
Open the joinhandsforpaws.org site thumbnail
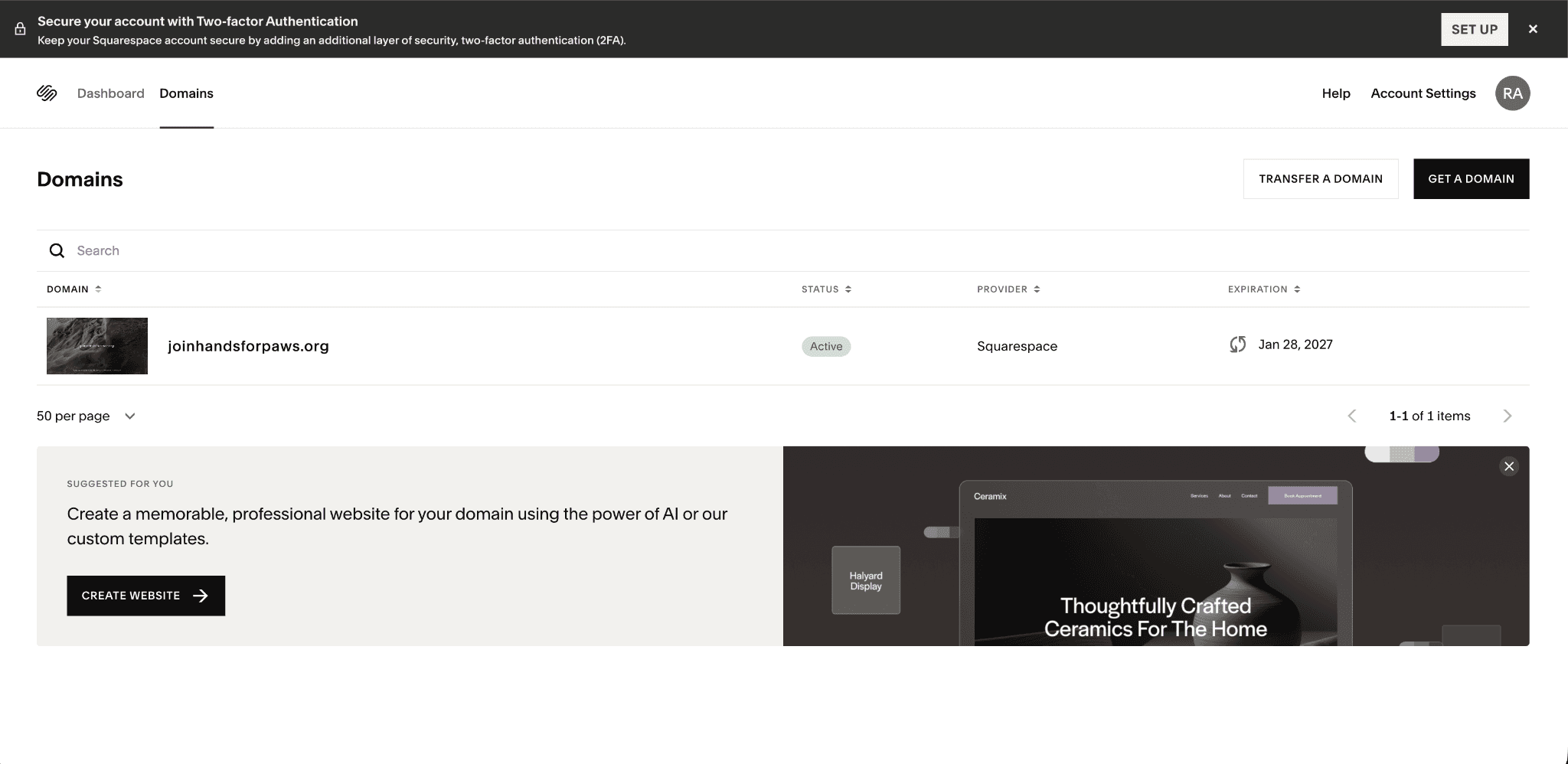pos(97,346)
